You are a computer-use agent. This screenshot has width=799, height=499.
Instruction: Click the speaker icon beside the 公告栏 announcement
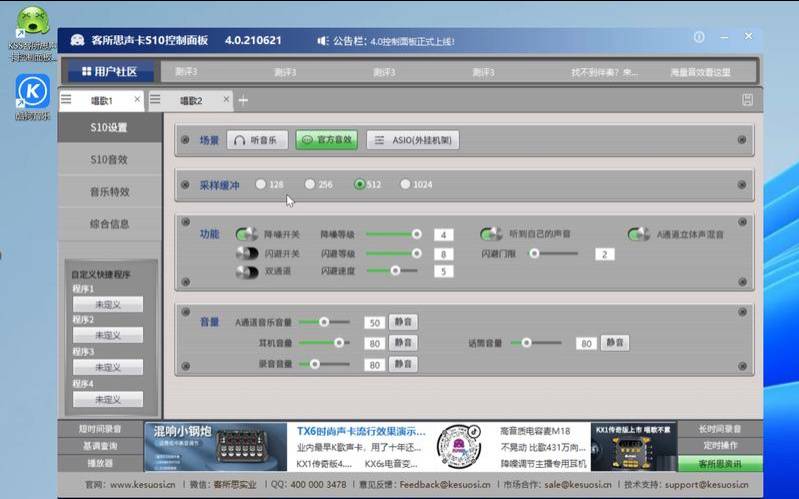click(323, 41)
